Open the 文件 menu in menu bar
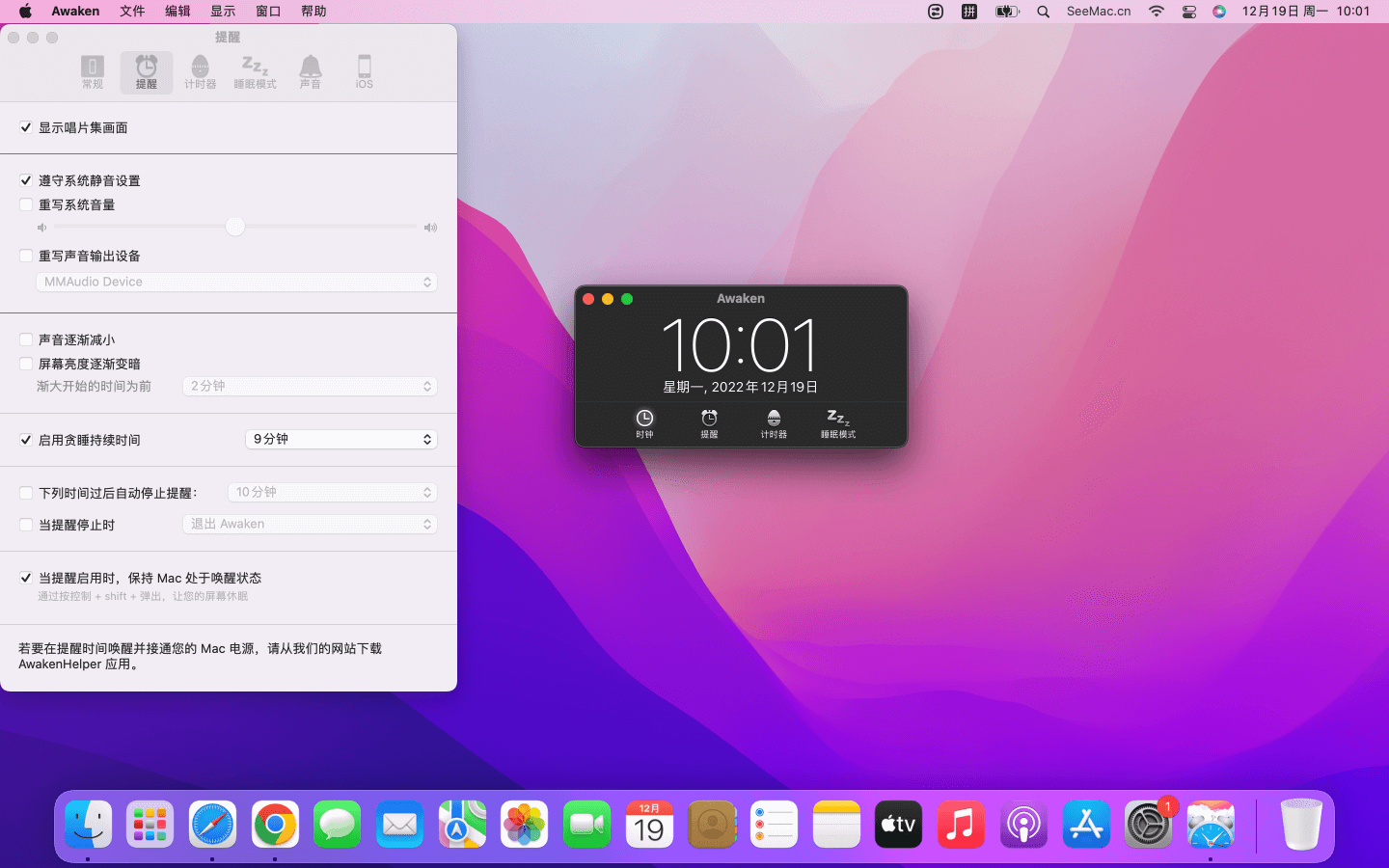The height and width of the screenshot is (868, 1389). 132,12
